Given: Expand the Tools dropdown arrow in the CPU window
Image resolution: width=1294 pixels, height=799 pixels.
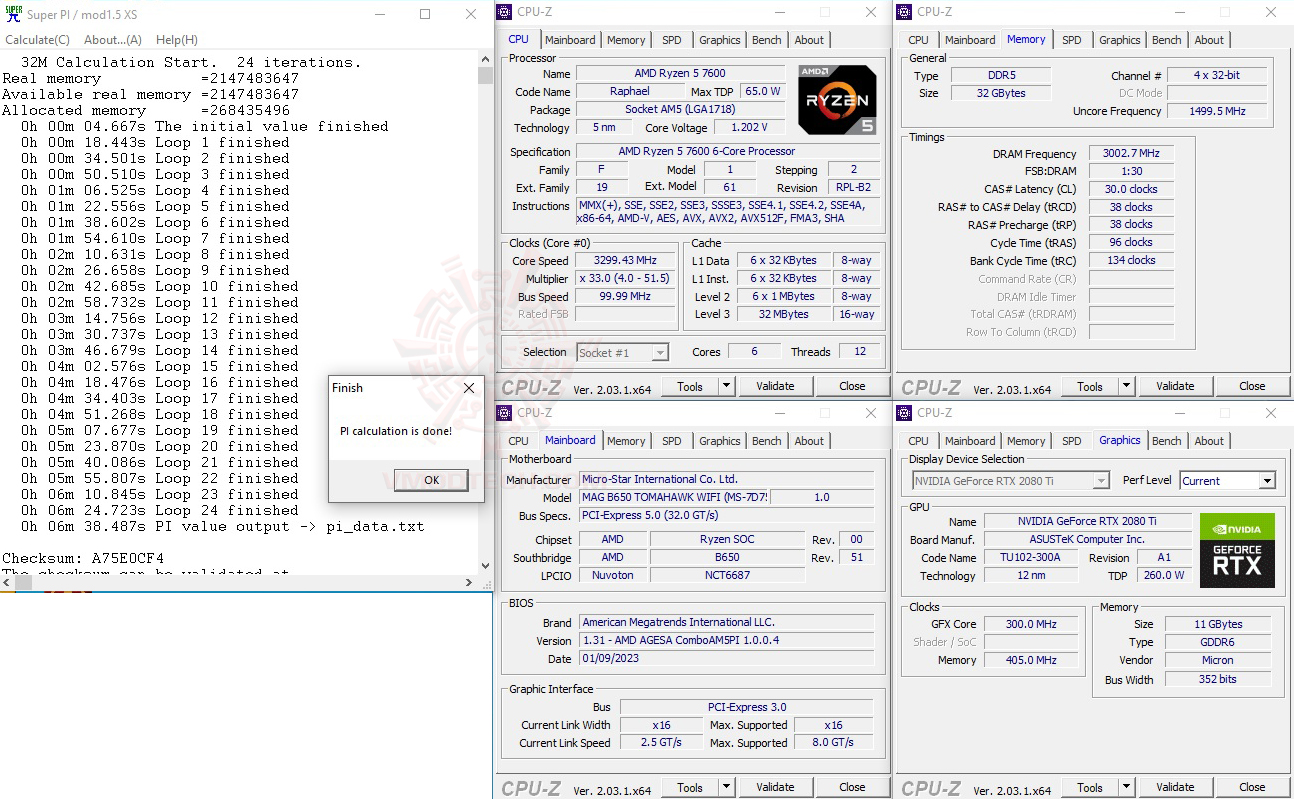Looking at the screenshot, I should pos(727,386).
